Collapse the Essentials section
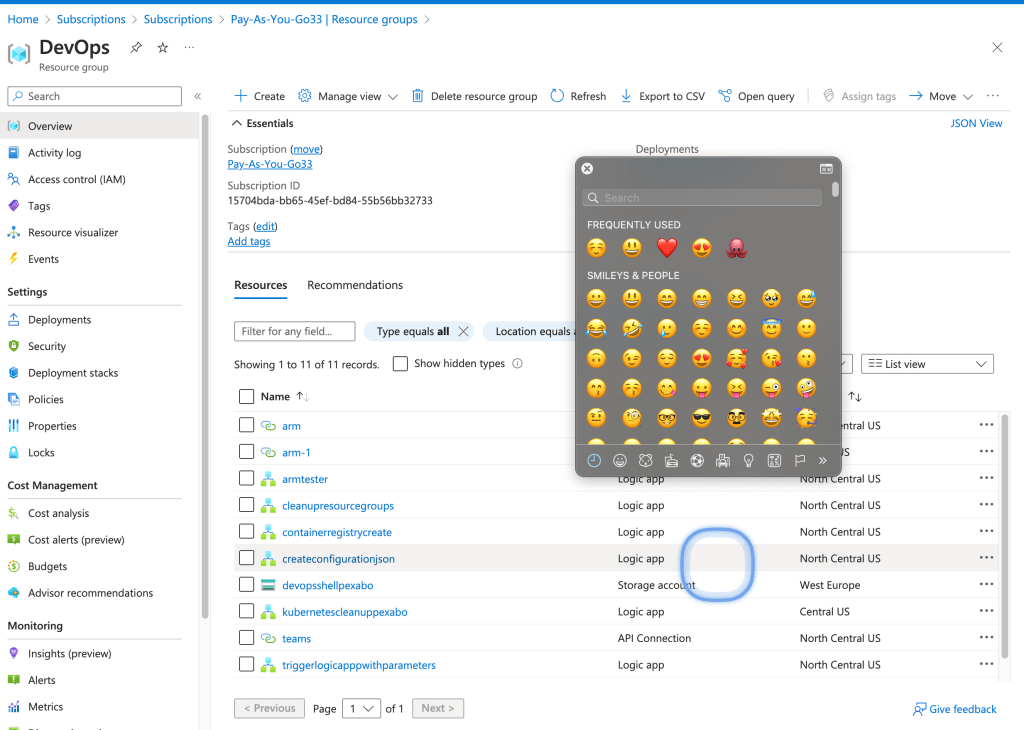 (x=261, y=123)
